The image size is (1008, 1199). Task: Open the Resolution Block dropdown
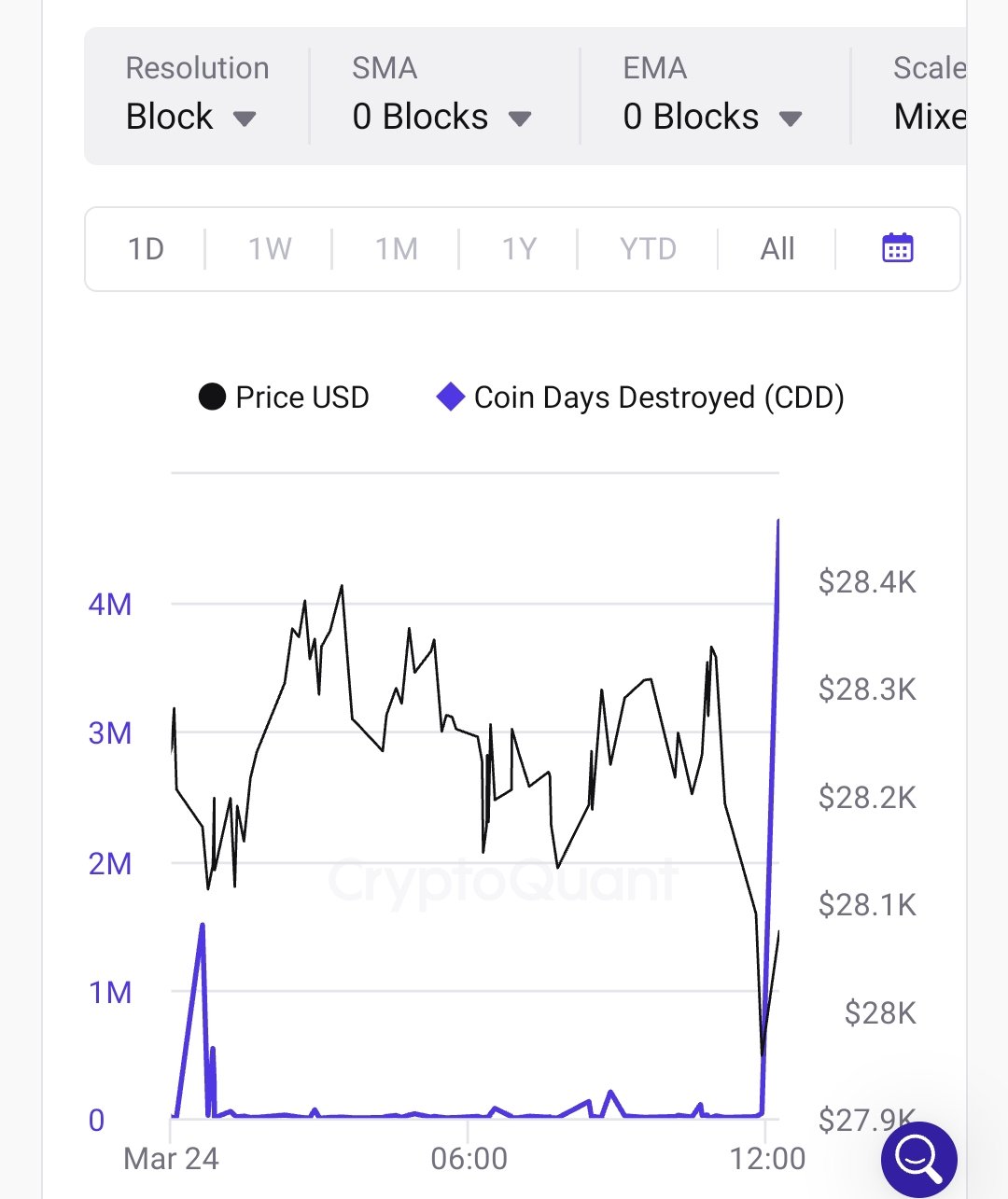click(x=191, y=117)
